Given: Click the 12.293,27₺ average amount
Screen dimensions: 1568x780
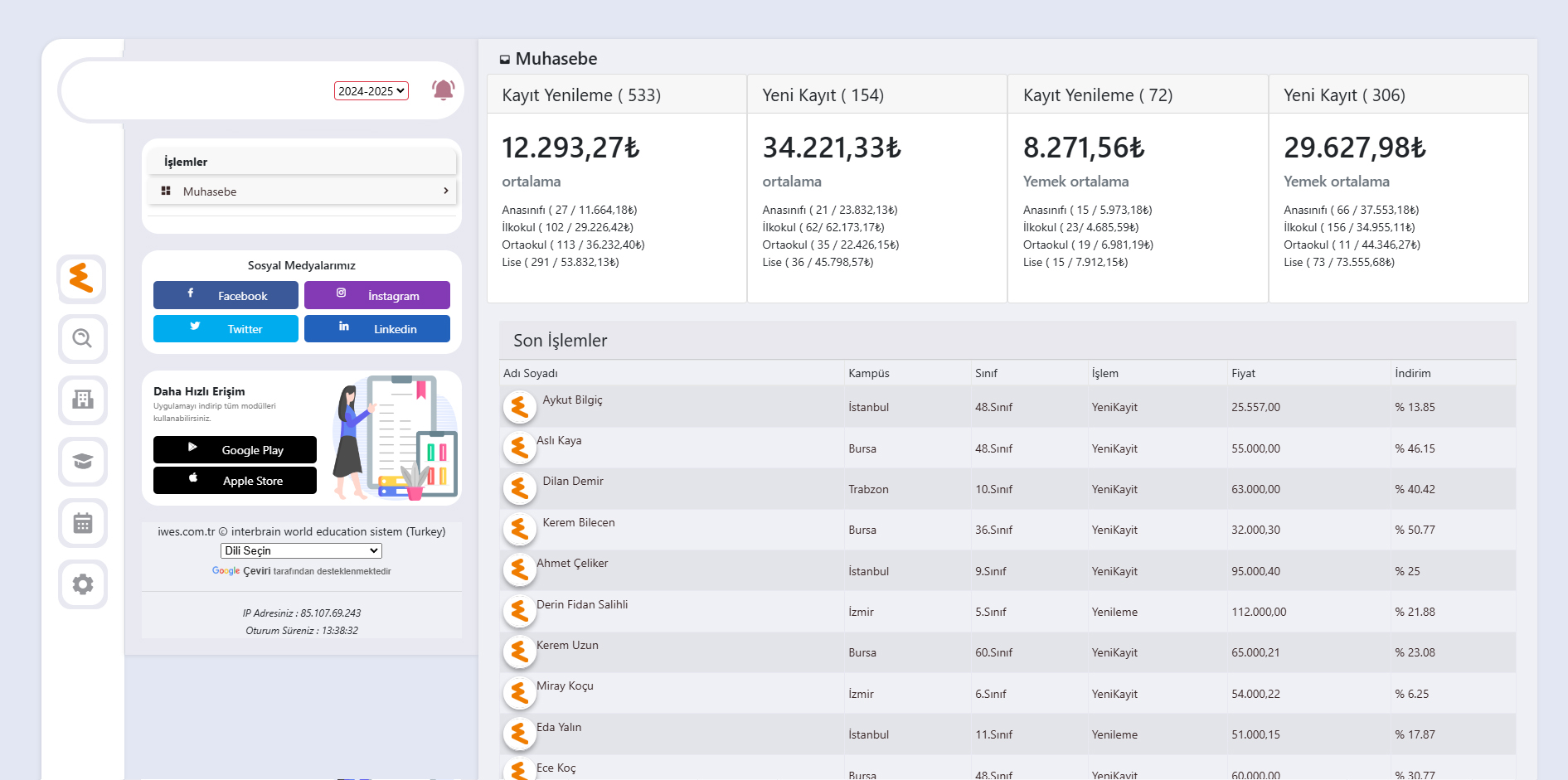Looking at the screenshot, I should 571,148.
